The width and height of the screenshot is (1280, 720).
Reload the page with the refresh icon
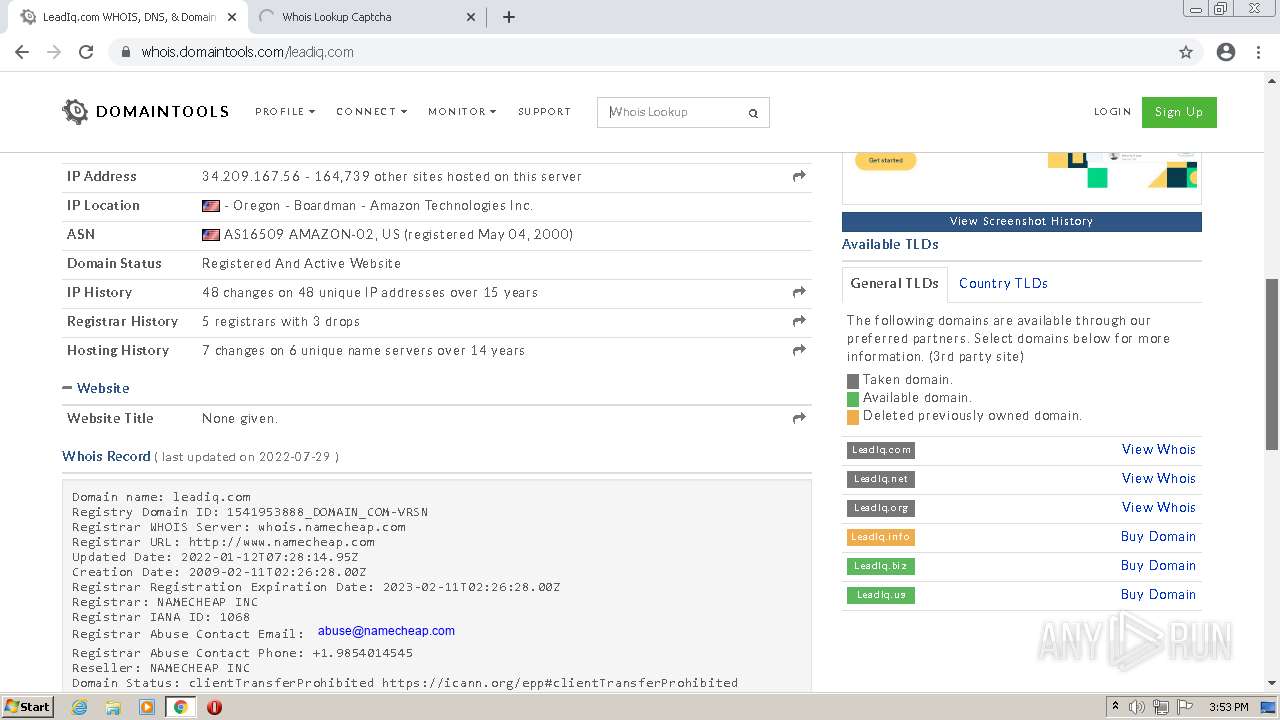(x=86, y=52)
